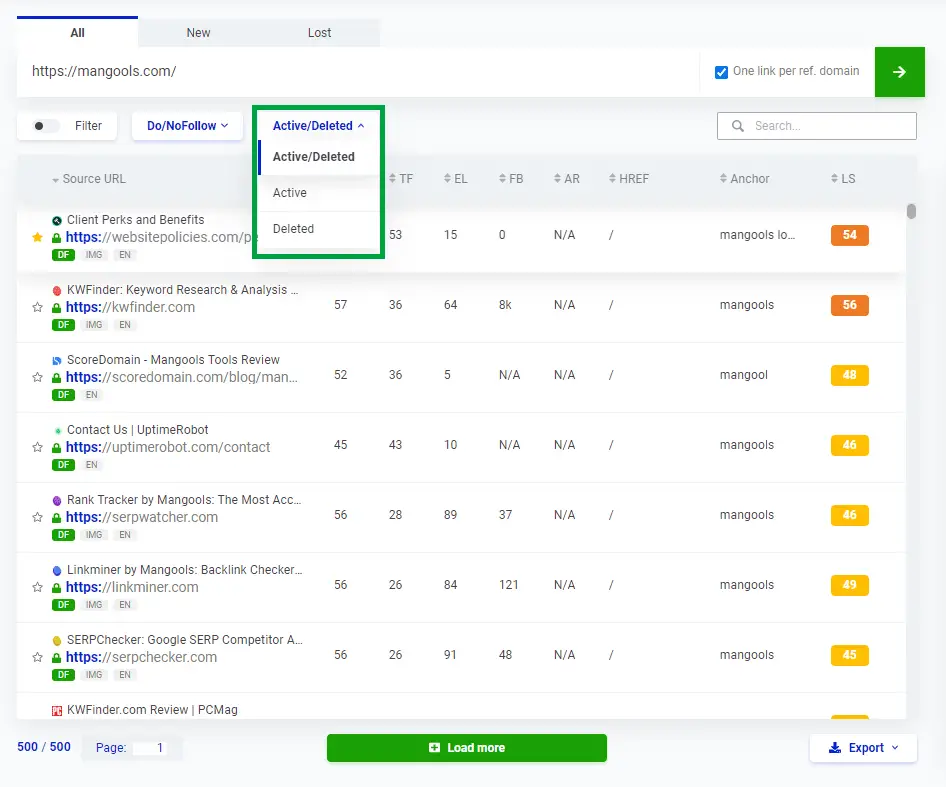Screen dimensions: 946x787
Task: Open the websitepolicies.com source link
Action: point(159,237)
